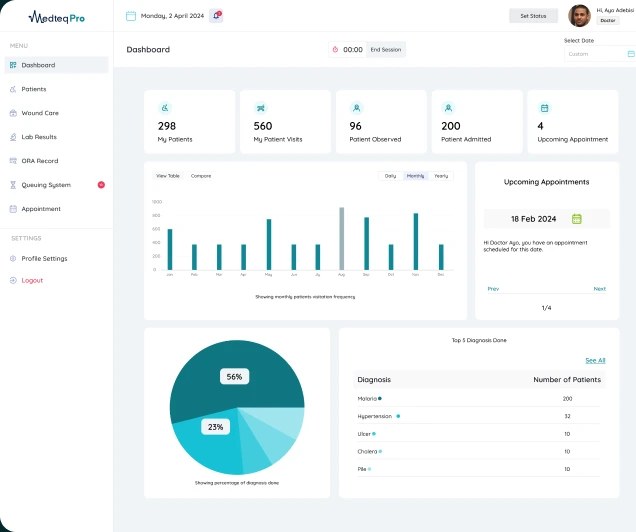Viewport: 636px width, 532px height.
Task: Open the Dashboard menu item
Action: [x=56, y=65]
